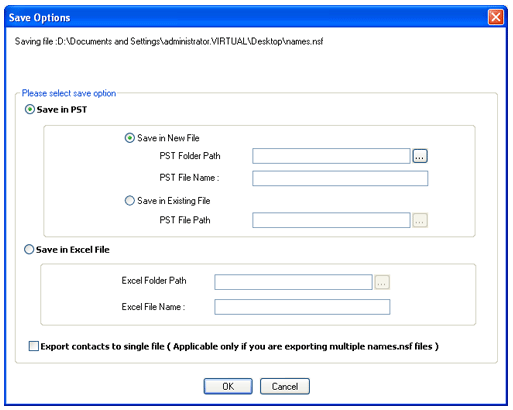Click the 'Excel File Name :' label
The image size is (513, 410).
point(153,306)
